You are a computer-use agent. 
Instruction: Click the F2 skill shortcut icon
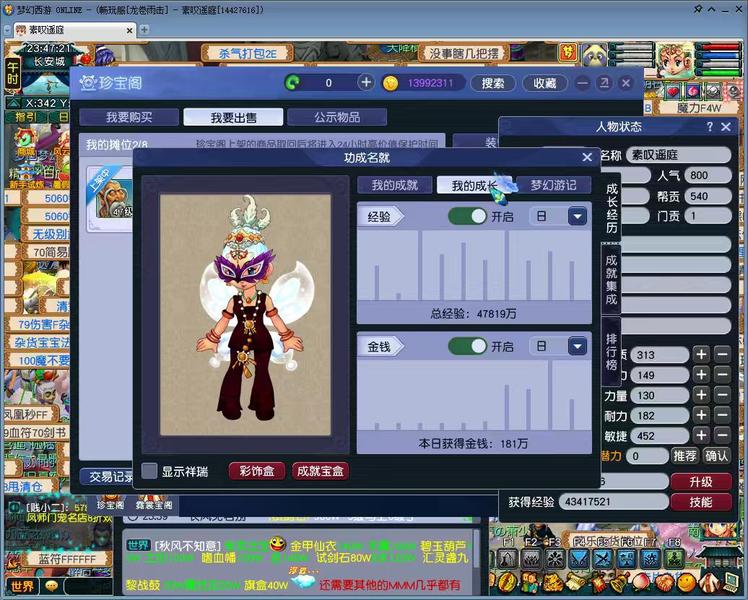[x=532, y=559]
